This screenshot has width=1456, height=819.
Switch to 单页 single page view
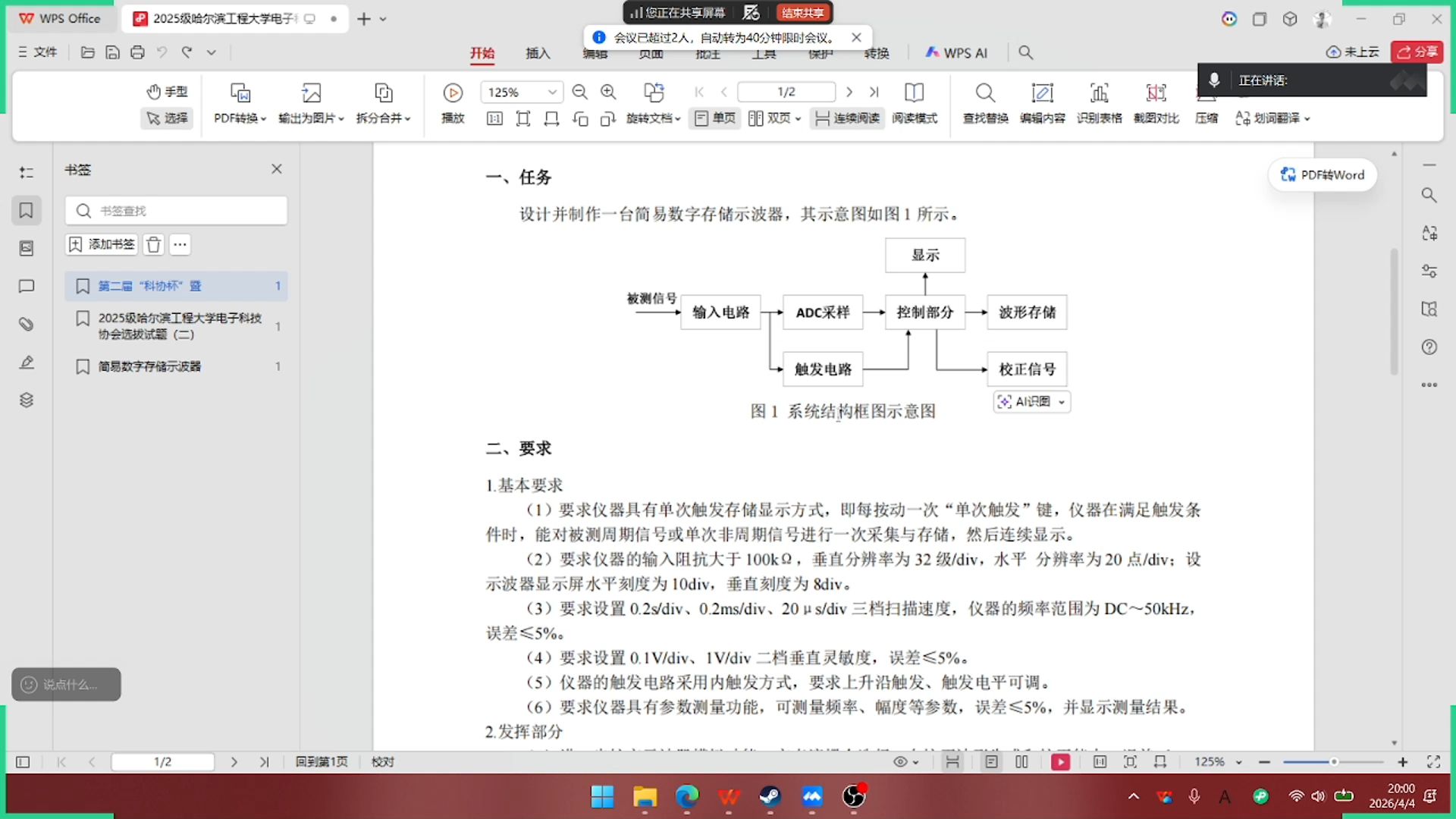click(x=715, y=118)
